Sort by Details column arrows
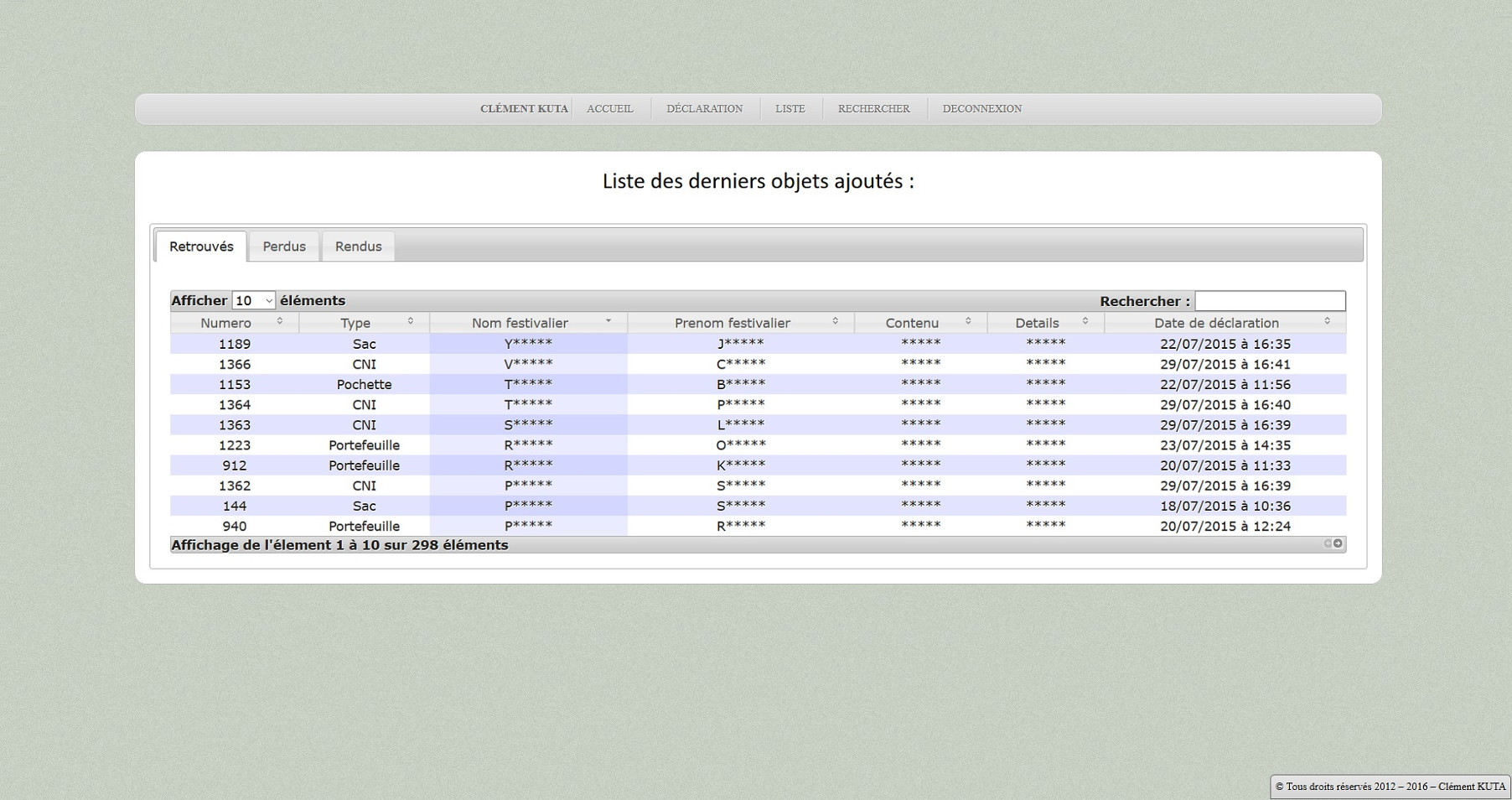The image size is (1512, 800). tap(1085, 321)
